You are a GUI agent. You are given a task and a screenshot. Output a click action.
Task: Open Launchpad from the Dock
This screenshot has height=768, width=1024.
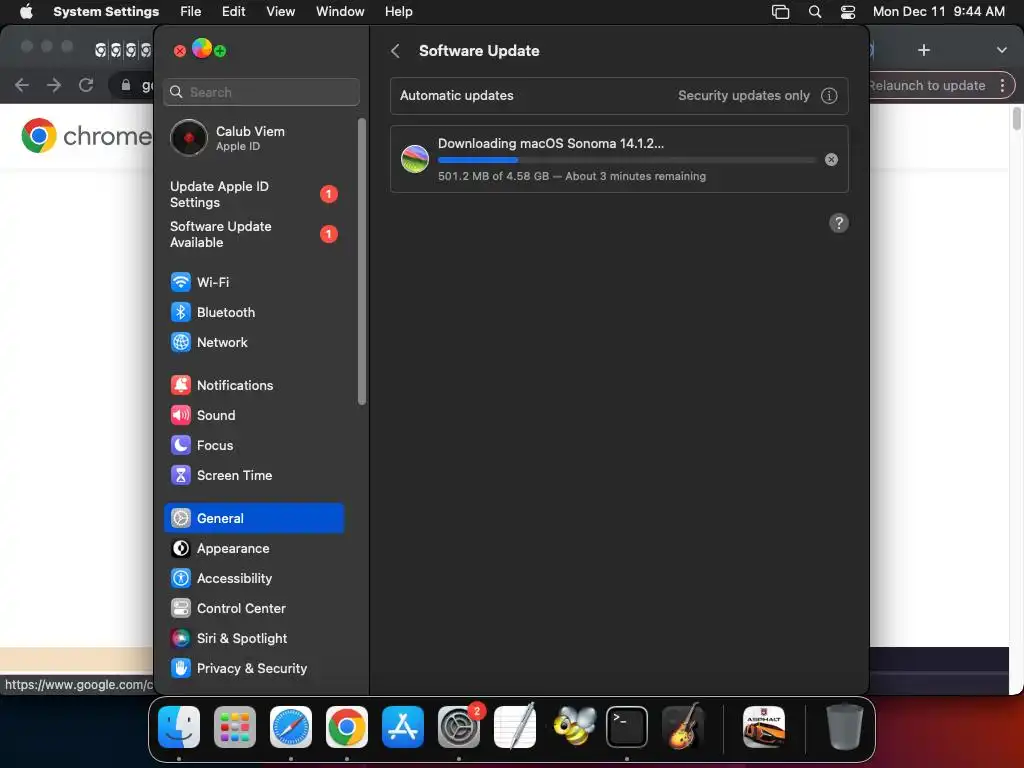point(235,727)
